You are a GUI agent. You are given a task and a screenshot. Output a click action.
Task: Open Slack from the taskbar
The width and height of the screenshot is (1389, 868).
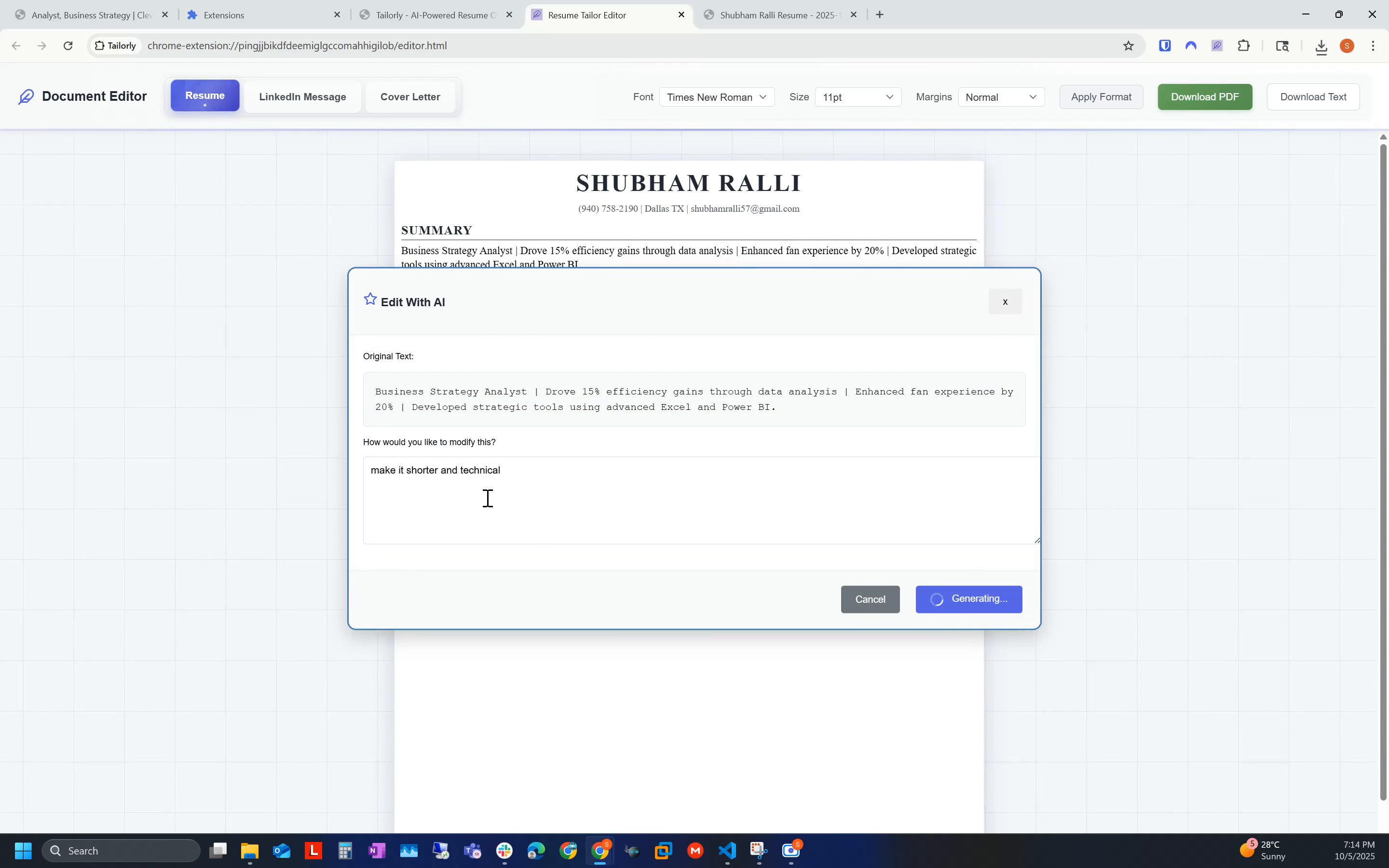[504, 850]
